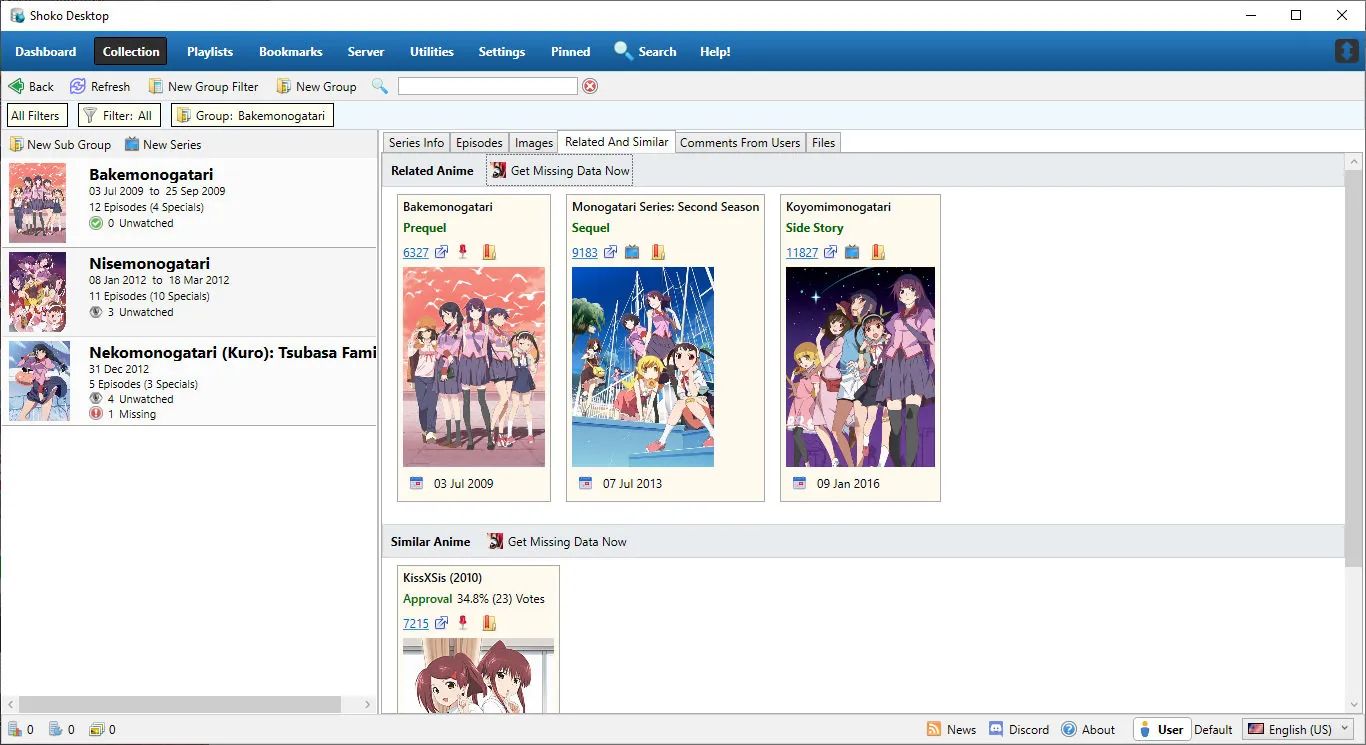Open the Help! menu
The width and height of the screenshot is (1366, 745).
pos(715,51)
